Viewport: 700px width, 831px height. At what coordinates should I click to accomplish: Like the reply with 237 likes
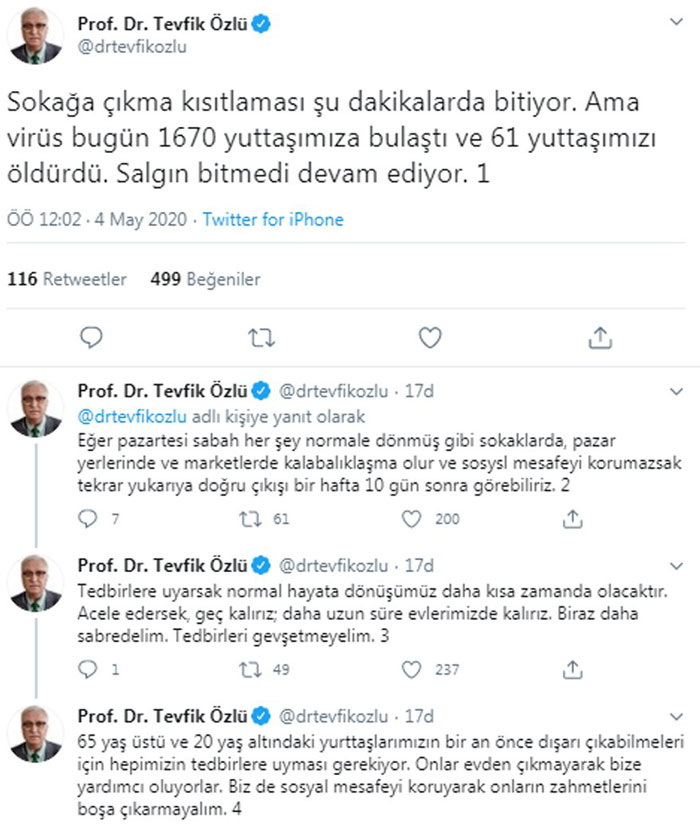[x=410, y=668]
